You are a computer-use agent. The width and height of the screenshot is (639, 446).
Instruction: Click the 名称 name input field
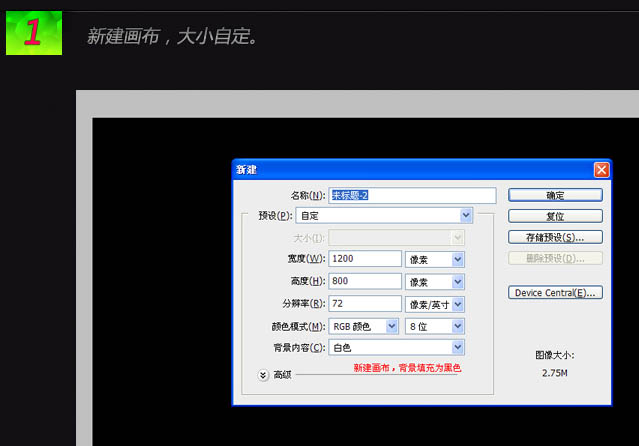[x=412, y=195]
